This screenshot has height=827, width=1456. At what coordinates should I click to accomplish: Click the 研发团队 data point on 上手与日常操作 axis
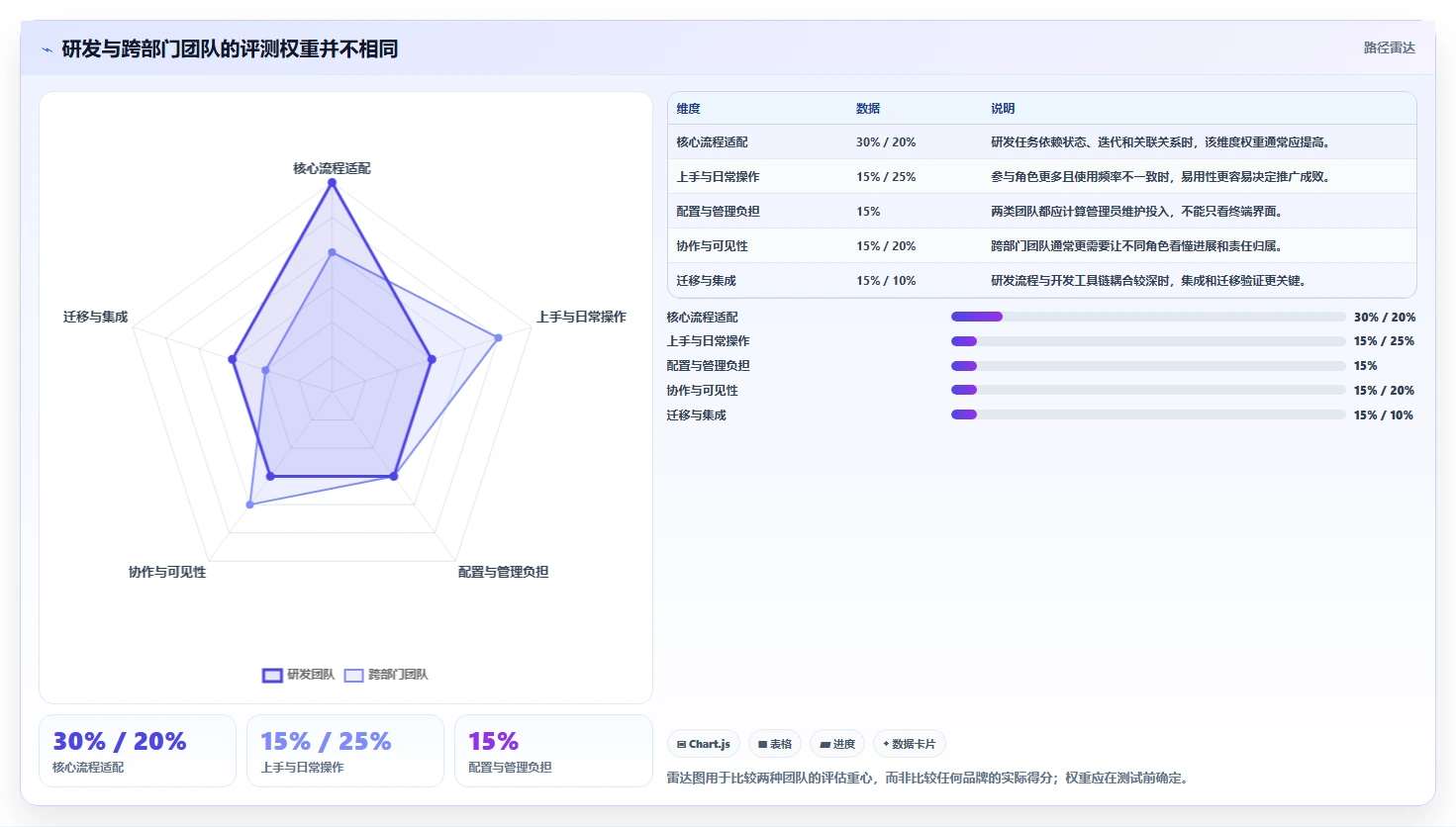click(x=432, y=359)
